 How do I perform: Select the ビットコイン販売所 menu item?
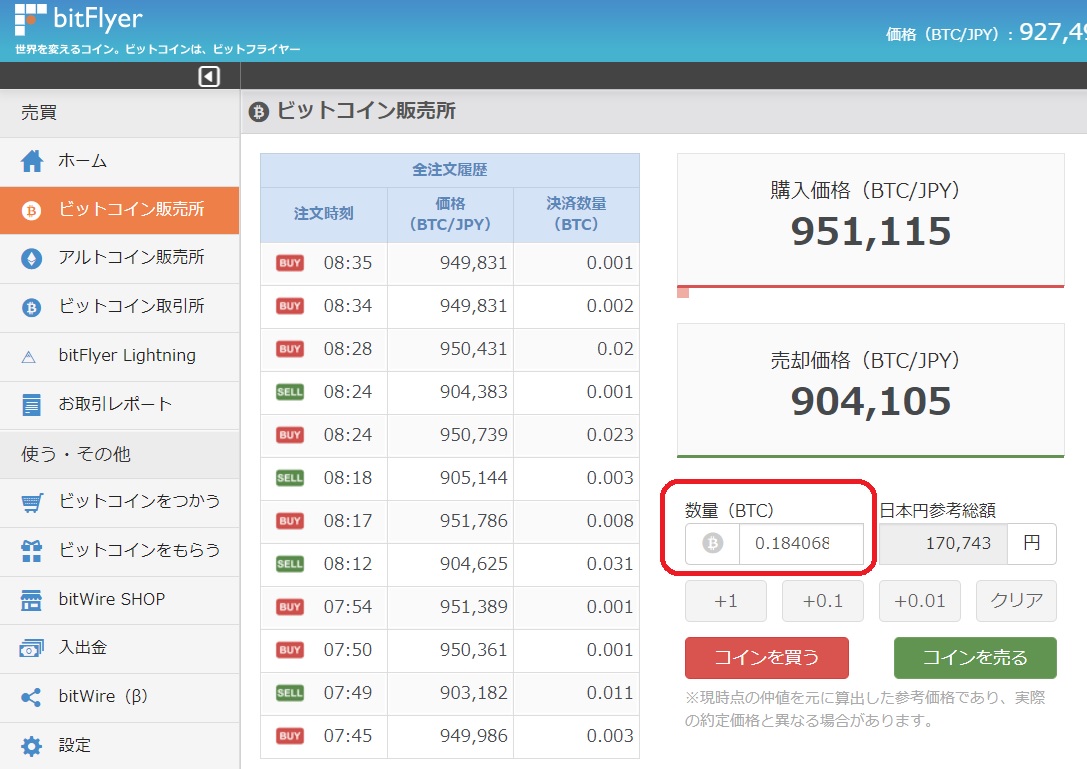point(120,211)
